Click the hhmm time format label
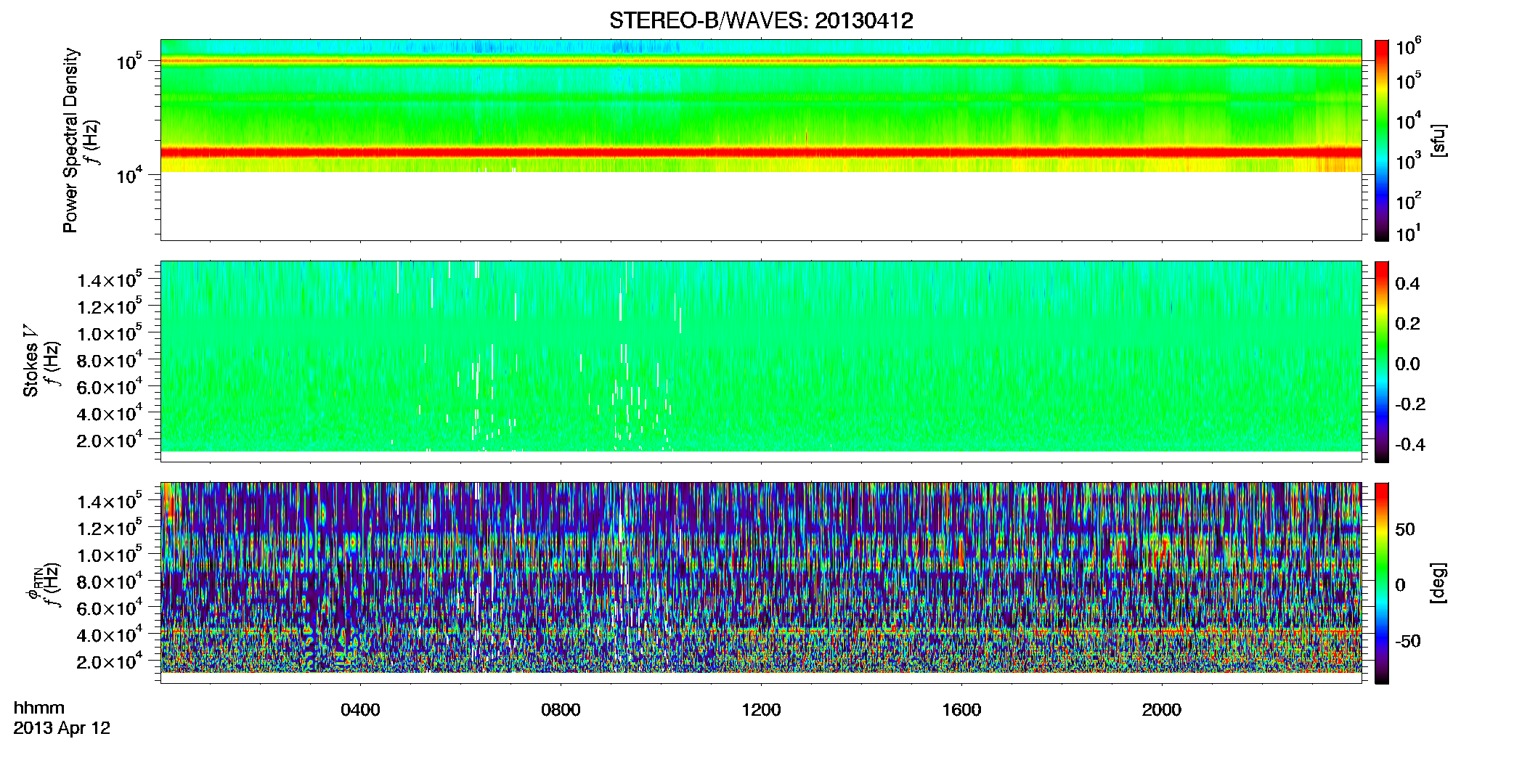This screenshot has width=1522, height=784. [x=39, y=708]
